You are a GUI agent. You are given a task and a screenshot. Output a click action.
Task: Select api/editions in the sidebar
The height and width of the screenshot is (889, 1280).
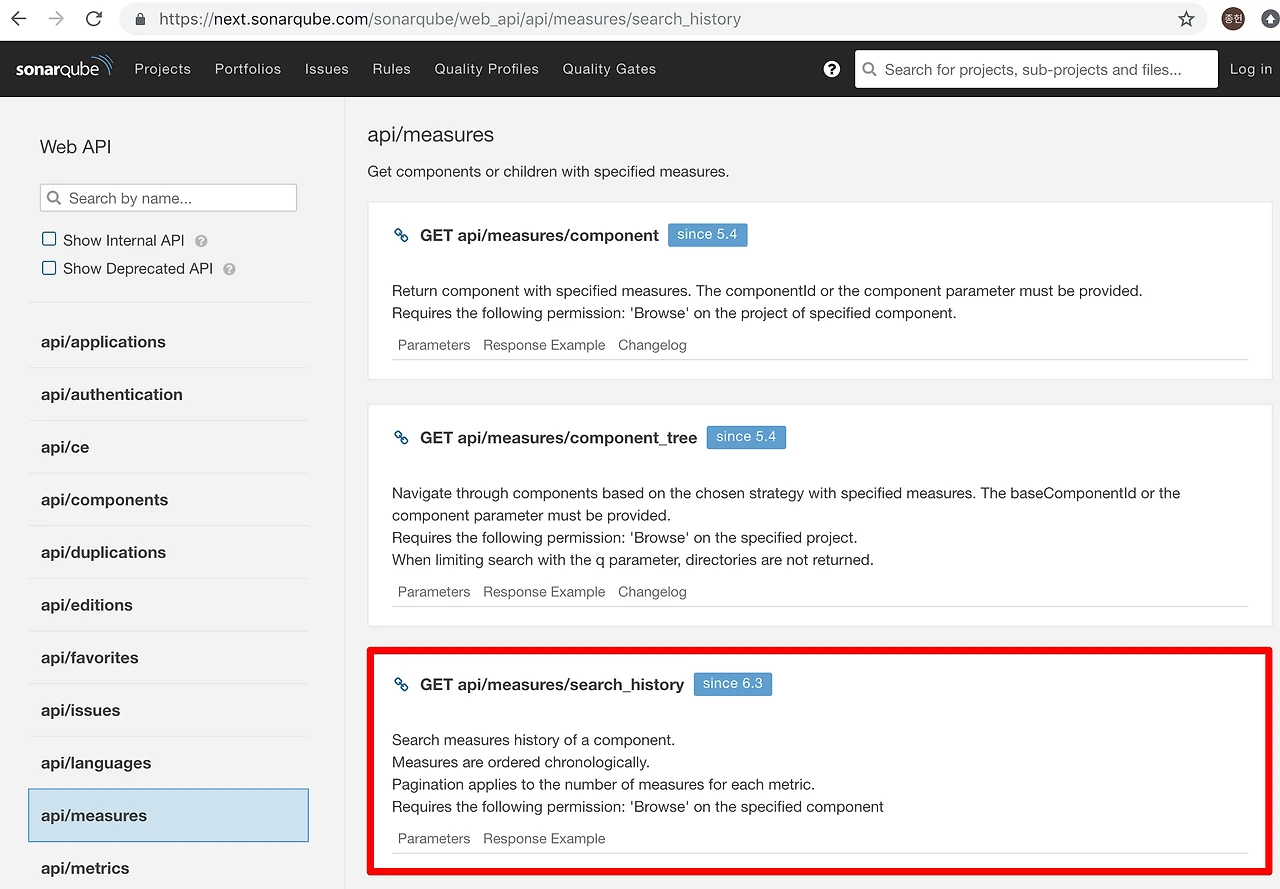168,605
